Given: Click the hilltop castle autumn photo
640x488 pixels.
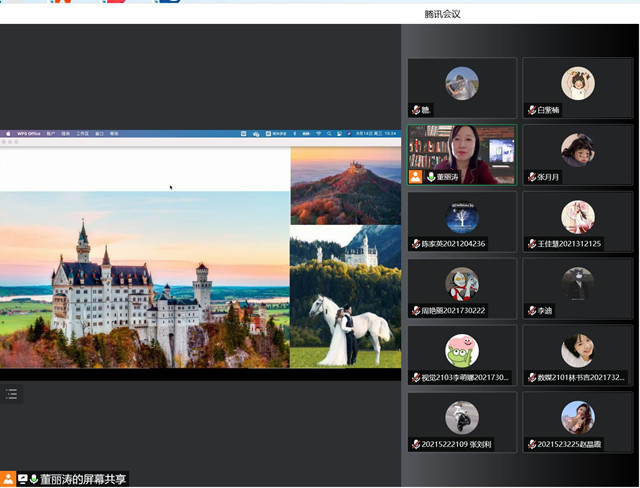Looking at the screenshot, I should pos(346,186).
